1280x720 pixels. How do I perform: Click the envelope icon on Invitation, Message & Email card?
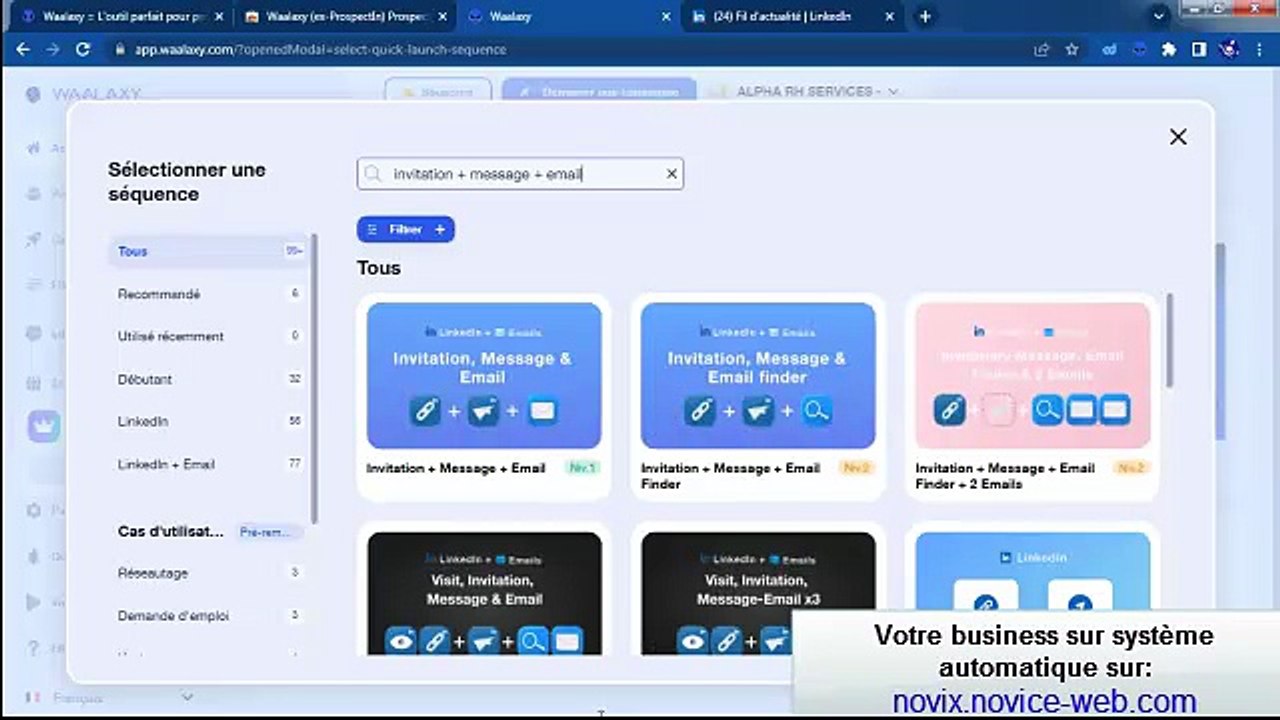[x=543, y=411]
